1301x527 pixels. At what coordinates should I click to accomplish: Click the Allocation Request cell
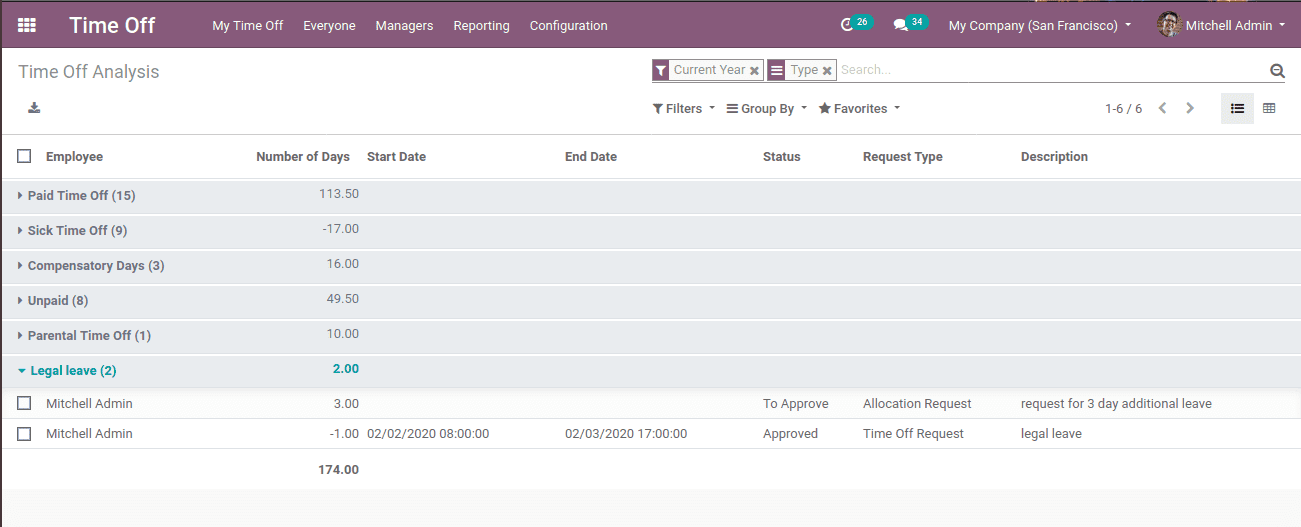click(x=917, y=404)
